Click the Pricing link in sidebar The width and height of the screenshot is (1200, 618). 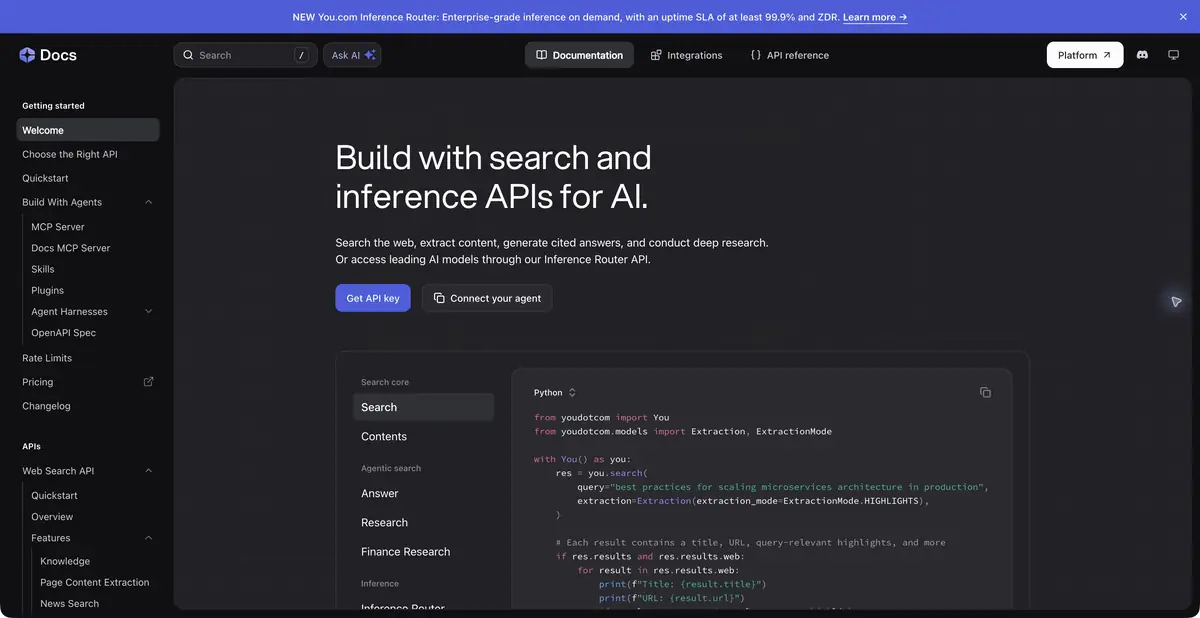point(38,382)
